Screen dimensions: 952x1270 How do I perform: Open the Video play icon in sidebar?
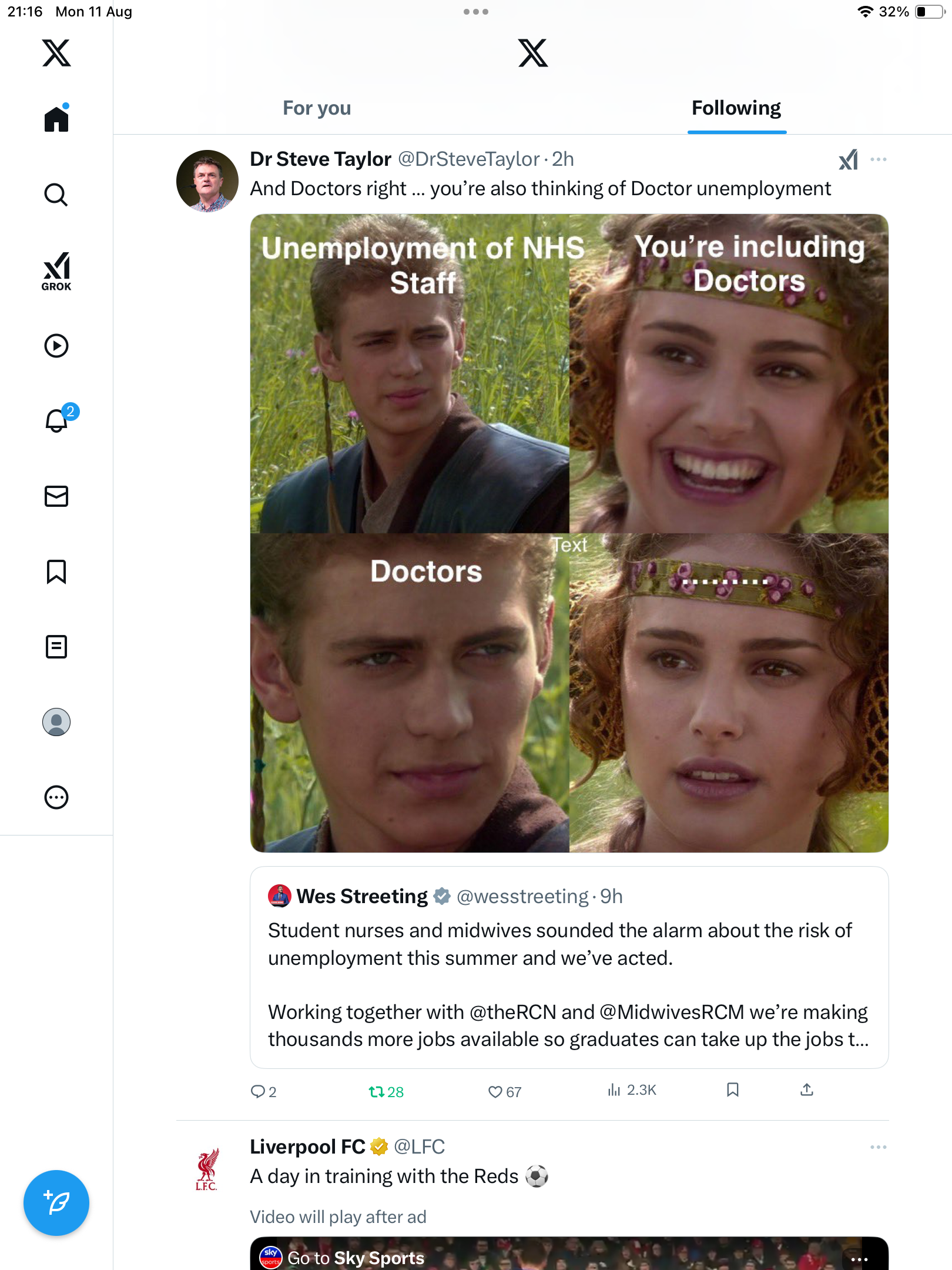click(x=56, y=346)
